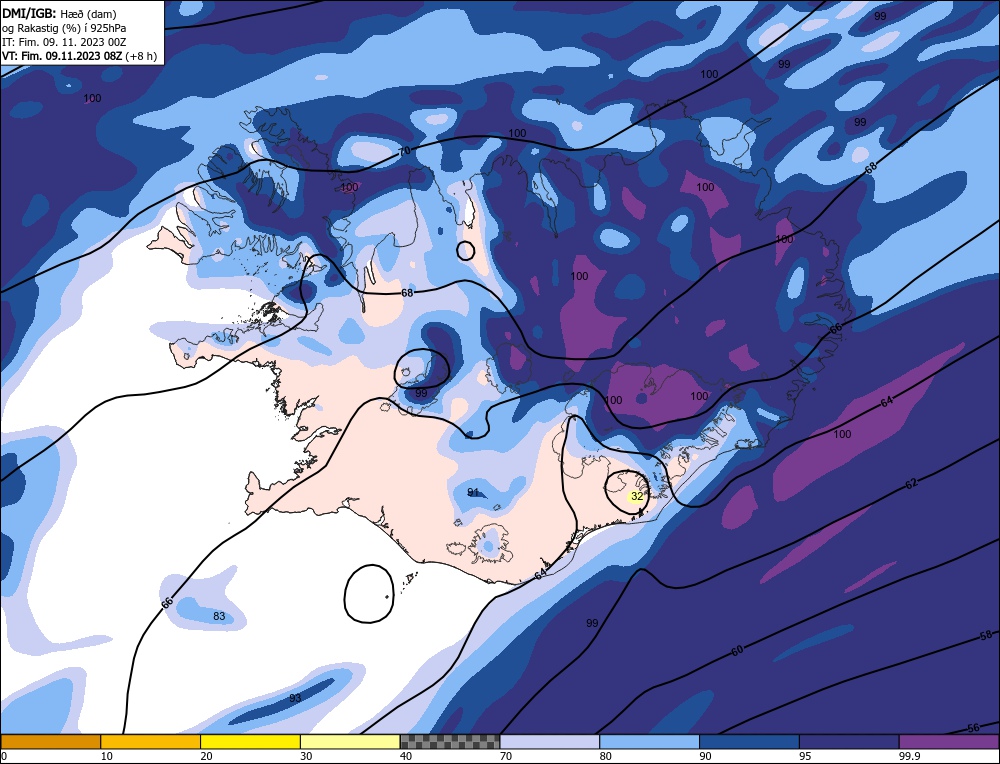Viewport: 1000px width, 764px height.
Task: Click the contour label 62 in the southeast
Action: click(x=911, y=483)
